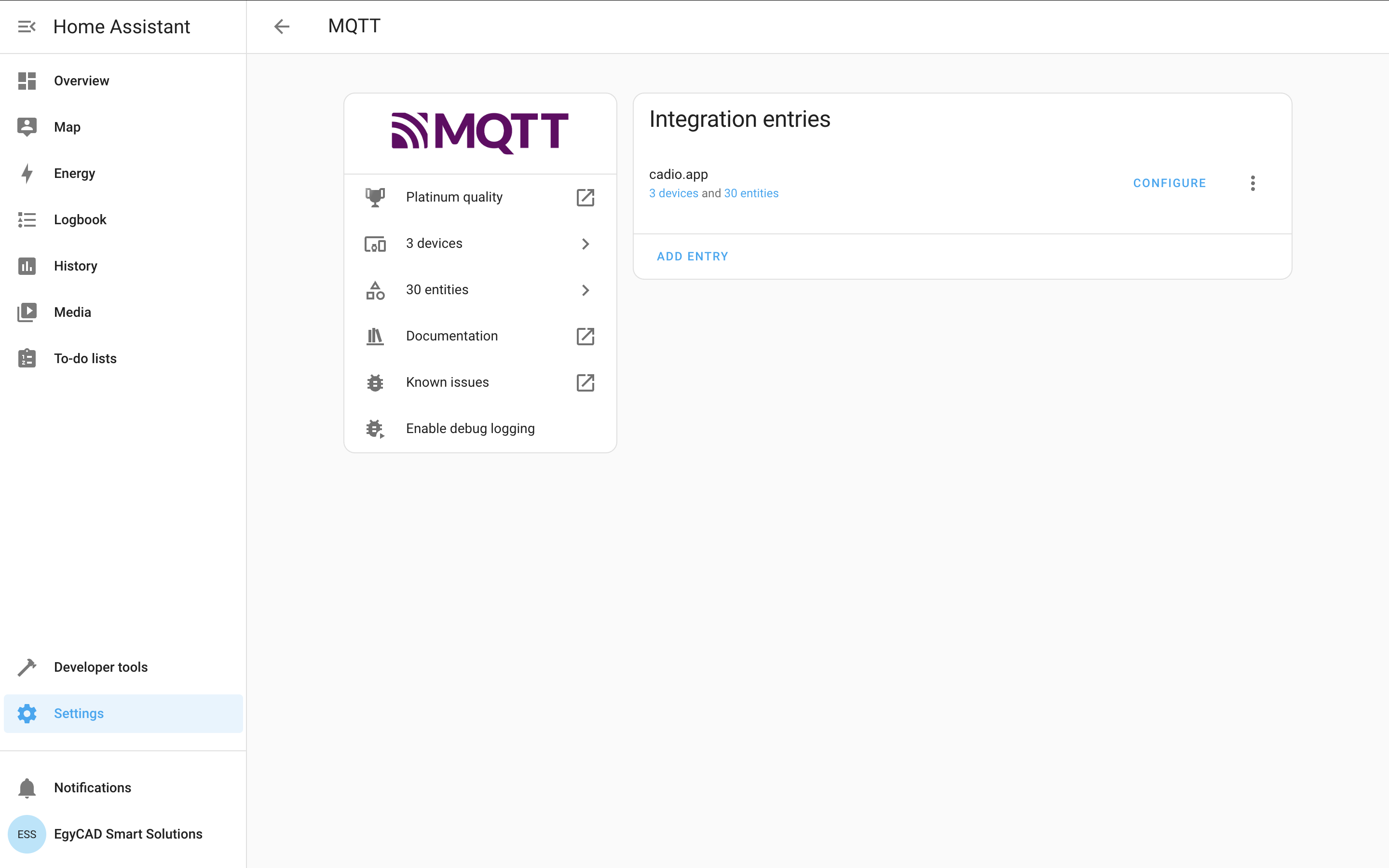Screen dimensions: 1389x868
Task: Open the ESS user profile avatar
Action: pos(27,834)
